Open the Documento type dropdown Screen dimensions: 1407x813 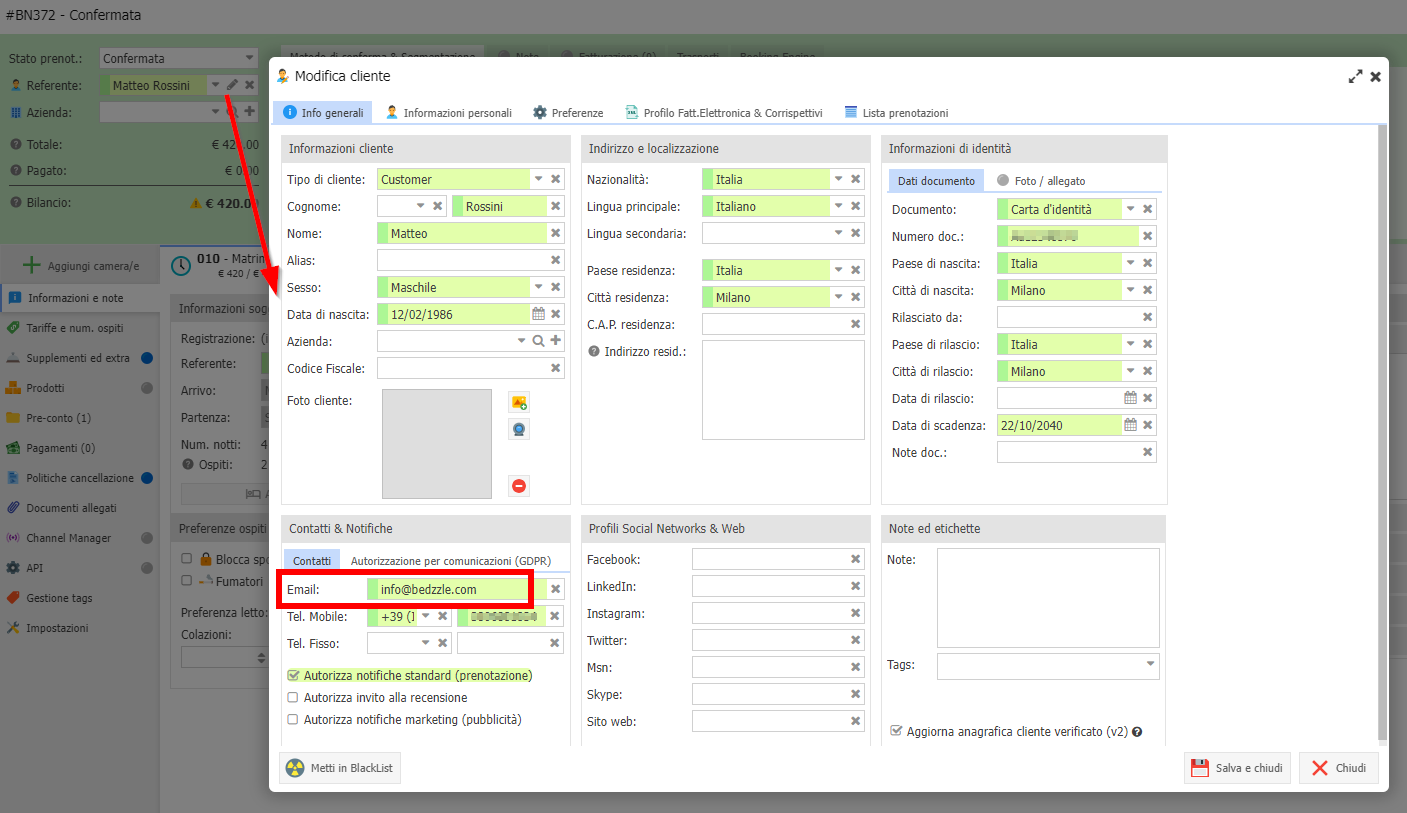(1130, 209)
